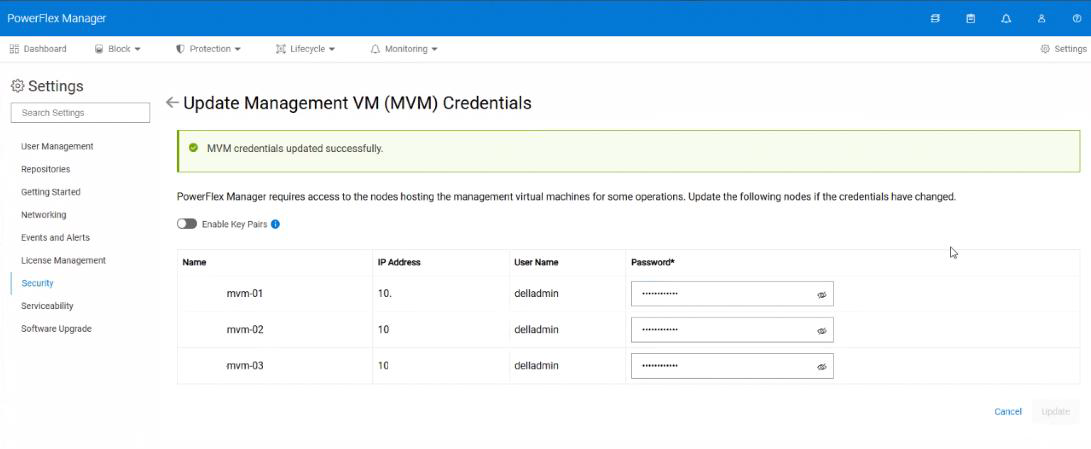Click the back arrow beside Update Management VM

click(x=172, y=103)
